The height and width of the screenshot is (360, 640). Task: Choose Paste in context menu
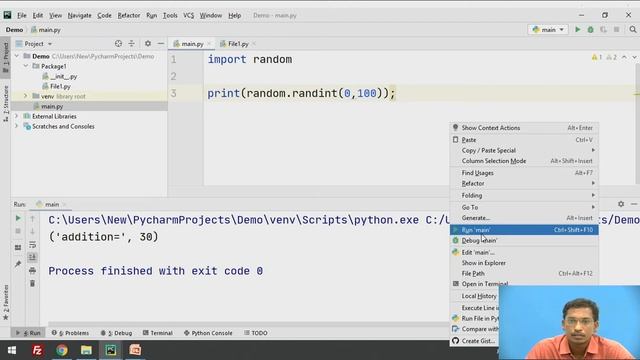pyautogui.click(x=524, y=140)
